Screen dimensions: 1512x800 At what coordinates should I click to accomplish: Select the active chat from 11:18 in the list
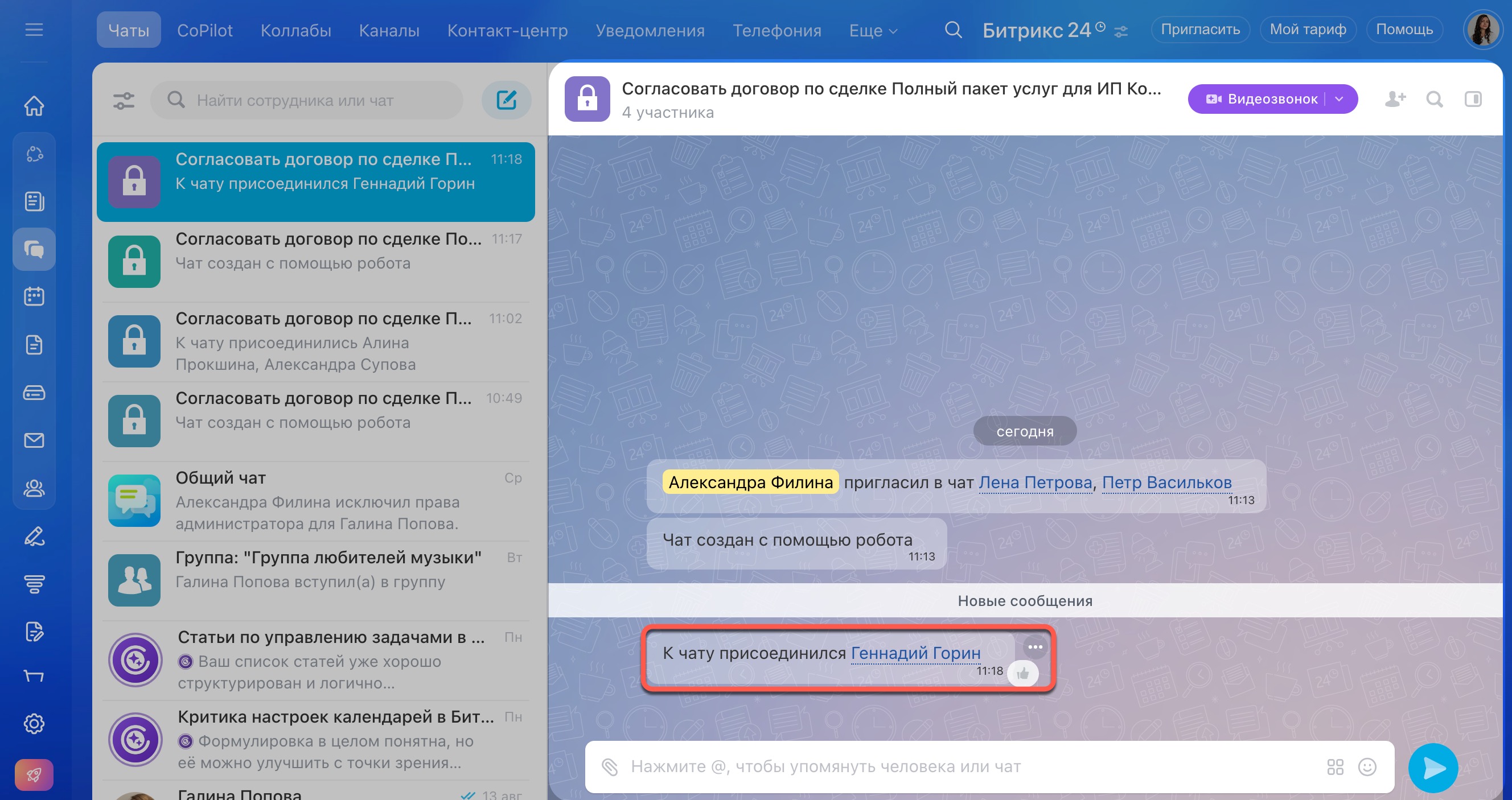click(x=316, y=182)
